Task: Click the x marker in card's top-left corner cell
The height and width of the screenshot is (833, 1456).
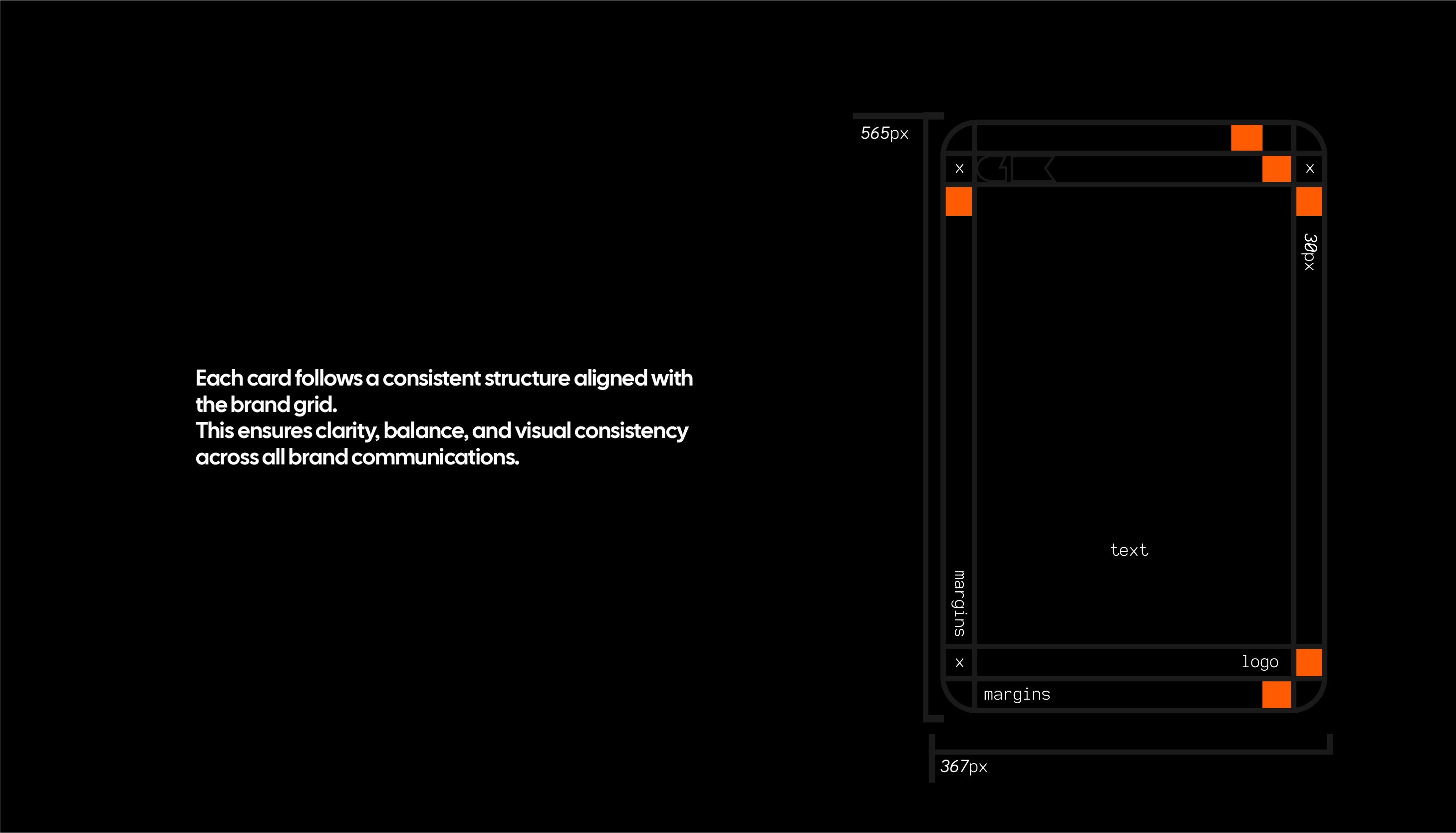Action: [959, 169]
